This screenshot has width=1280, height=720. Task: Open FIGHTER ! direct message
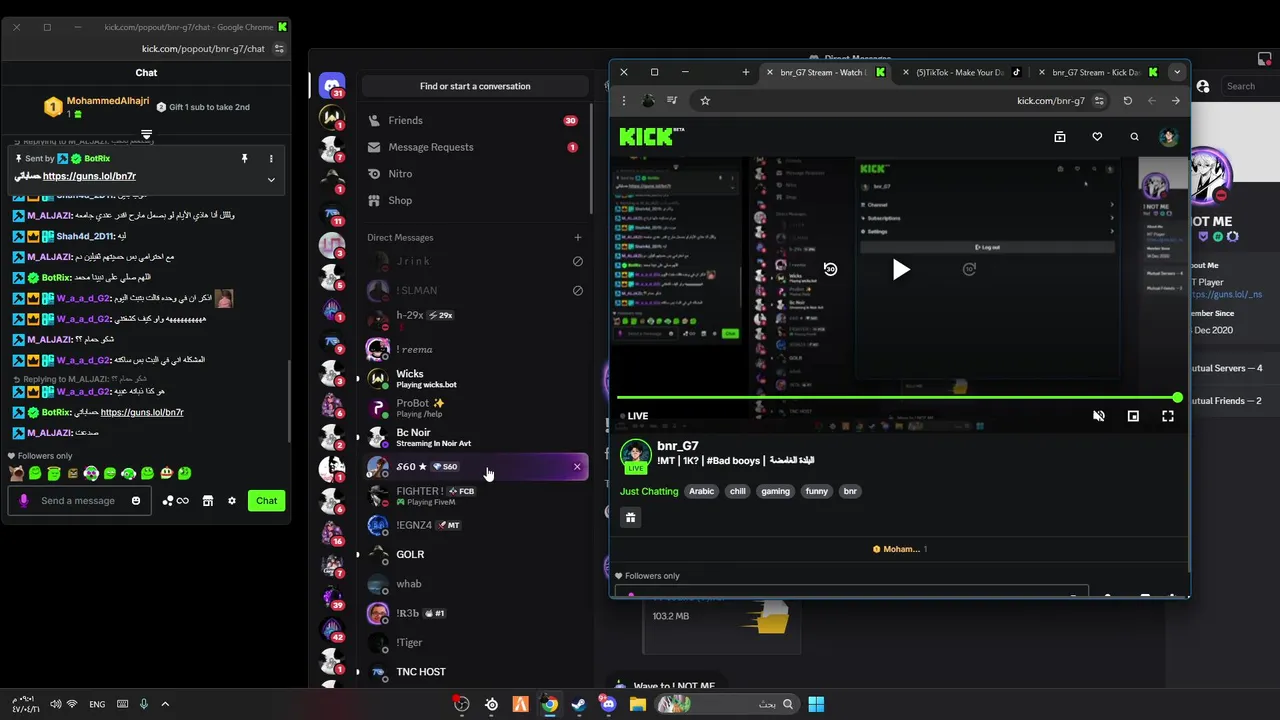click(x=475, y=496)
